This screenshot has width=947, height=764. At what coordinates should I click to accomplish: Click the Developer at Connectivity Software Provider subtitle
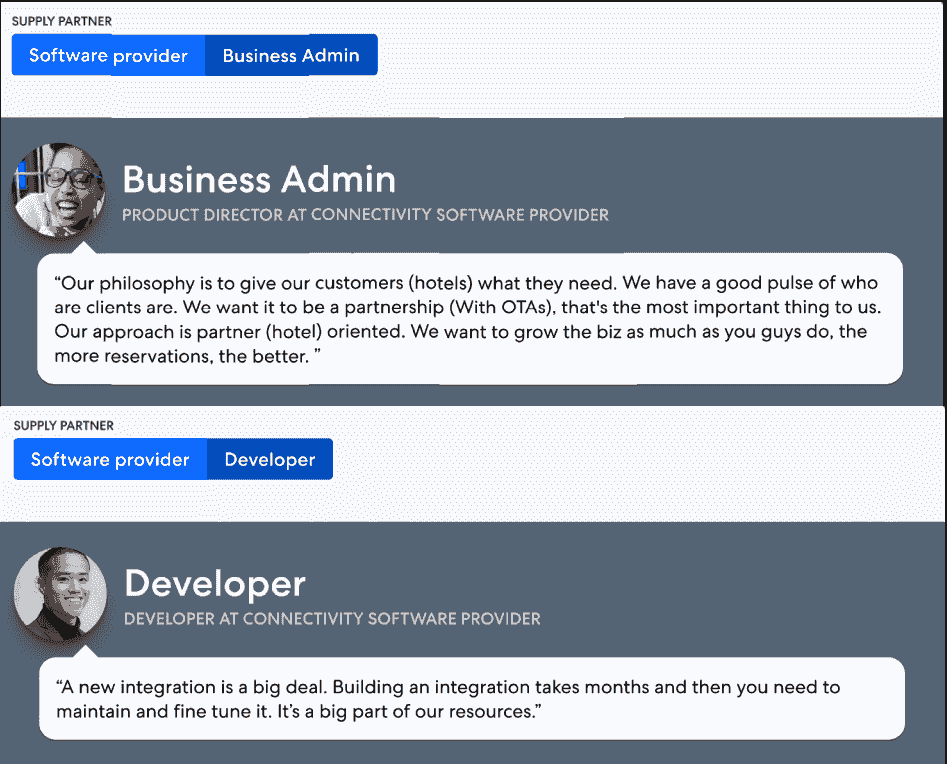(332, 619)
